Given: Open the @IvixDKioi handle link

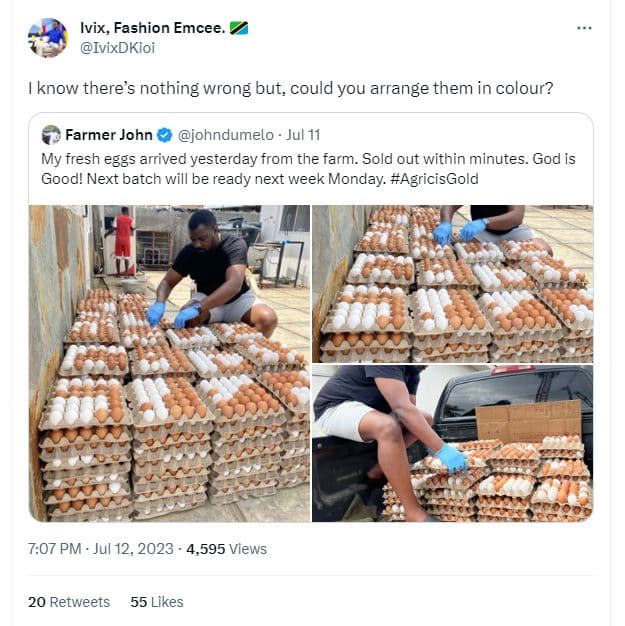Looking at the screenshot, I should (117, 47).
